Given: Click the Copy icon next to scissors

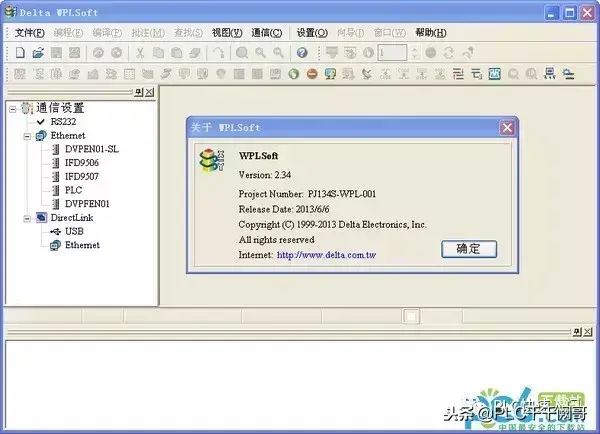Looking at the screenshot, I should 158,52.
